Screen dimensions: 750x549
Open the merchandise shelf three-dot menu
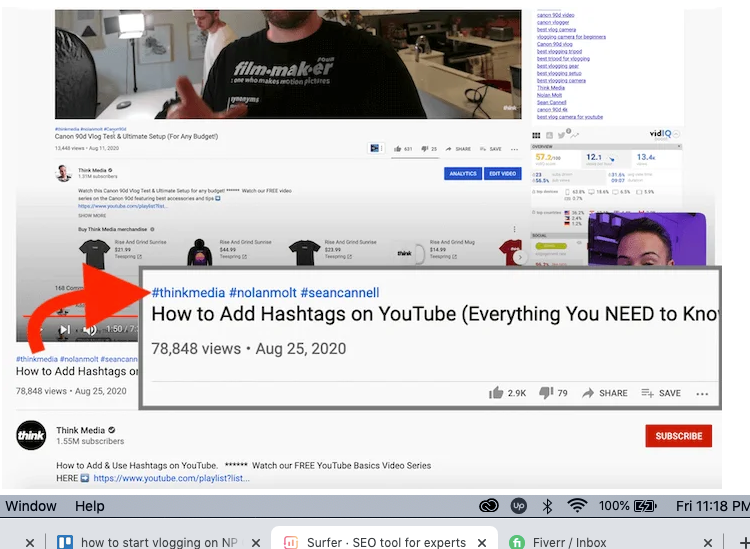514,230
